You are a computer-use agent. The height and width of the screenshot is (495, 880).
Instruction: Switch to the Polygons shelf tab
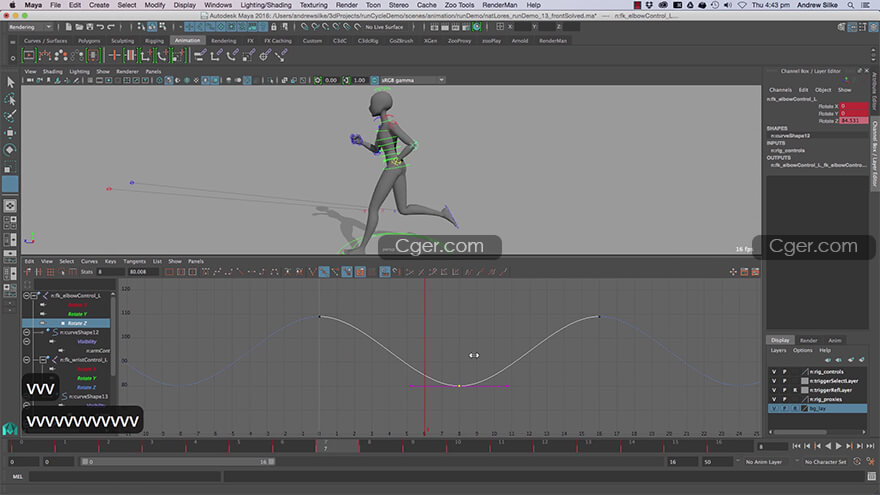[89, 41]
